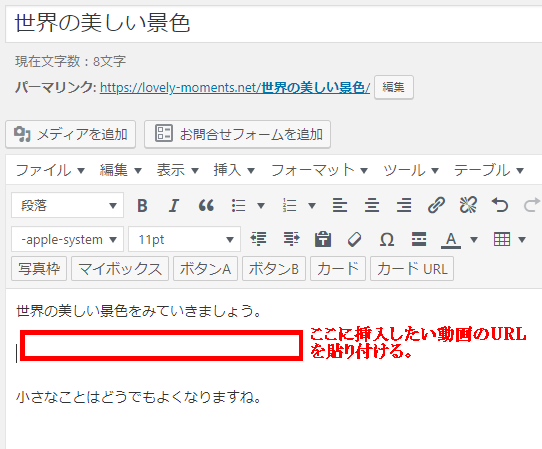Click the post title field 世界の美しい景色
This screenshot has width=542, height=449.
point(274,24)
